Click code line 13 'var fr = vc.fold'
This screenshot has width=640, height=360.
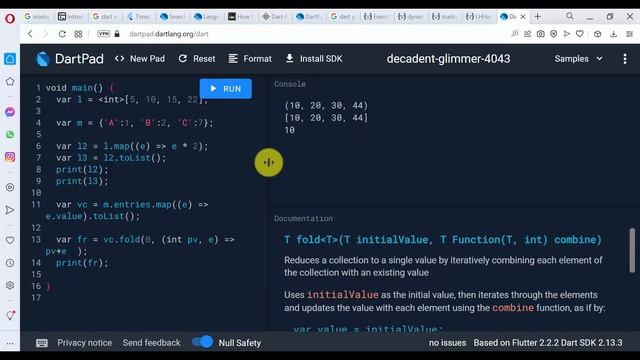click(x=145, y=240)
